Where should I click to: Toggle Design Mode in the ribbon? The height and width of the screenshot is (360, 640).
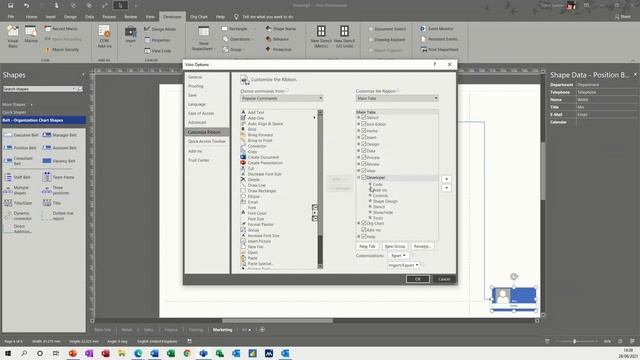click(x=160, y=29)
